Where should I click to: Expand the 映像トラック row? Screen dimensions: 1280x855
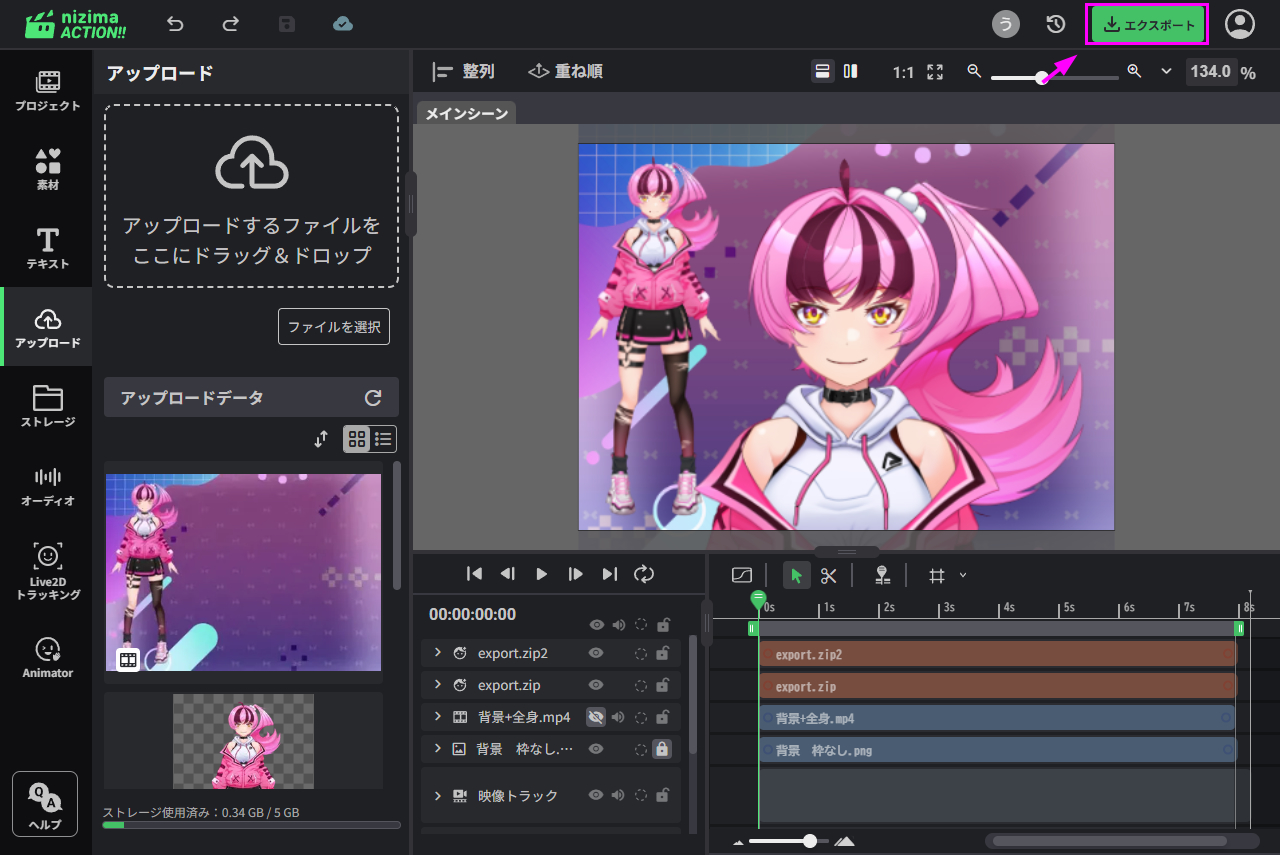pos(437,796)
